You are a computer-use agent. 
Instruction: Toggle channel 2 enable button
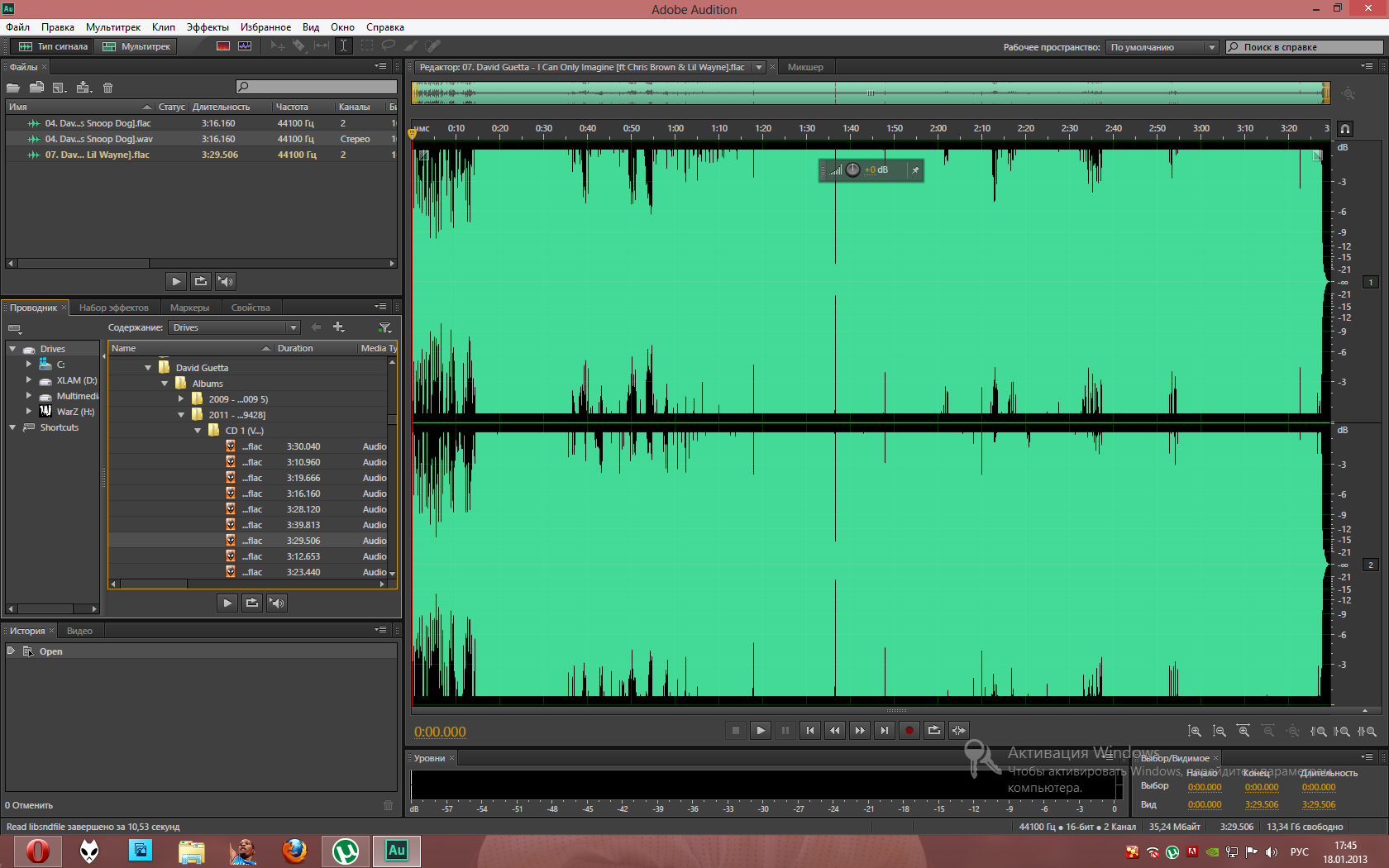pyautogui.click(x=1371, y=565)
